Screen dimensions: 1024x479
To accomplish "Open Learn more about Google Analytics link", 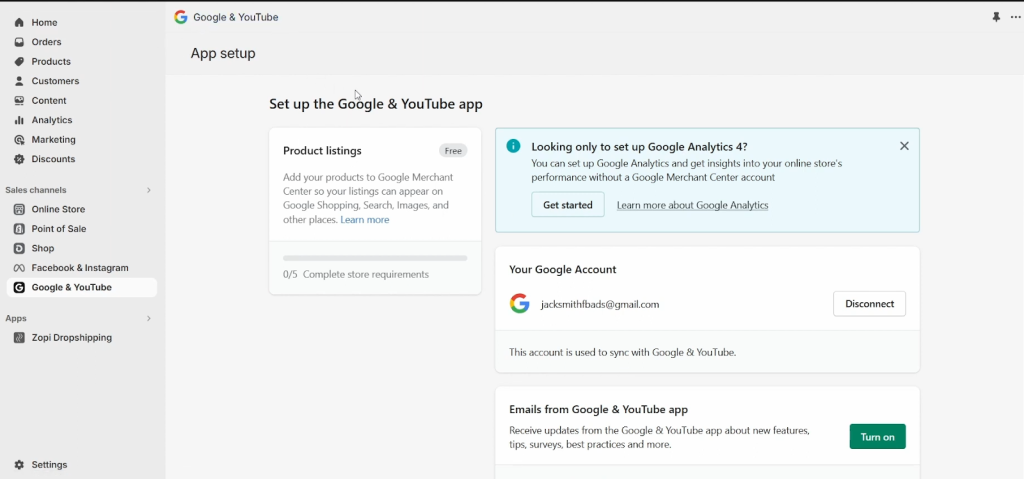I will click(x=692, y=205).
